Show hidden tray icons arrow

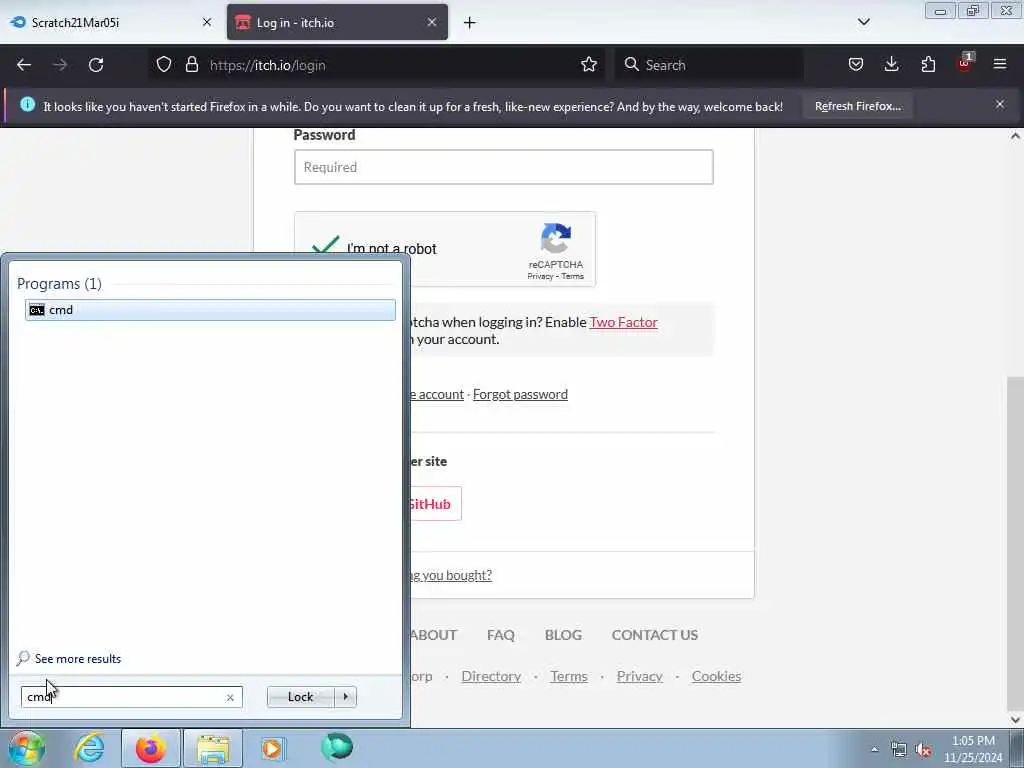874,750
